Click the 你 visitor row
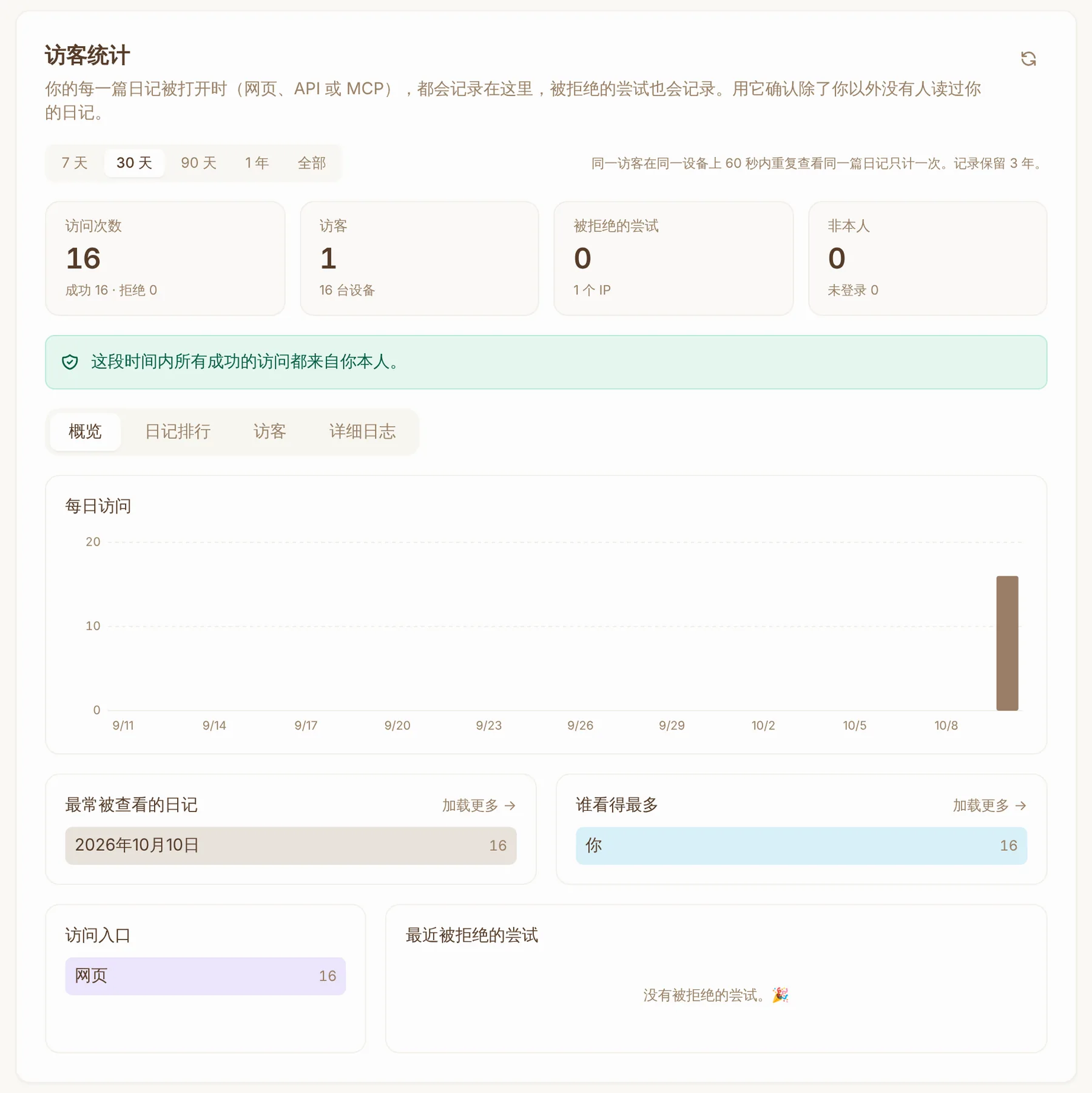 point(801,845)
